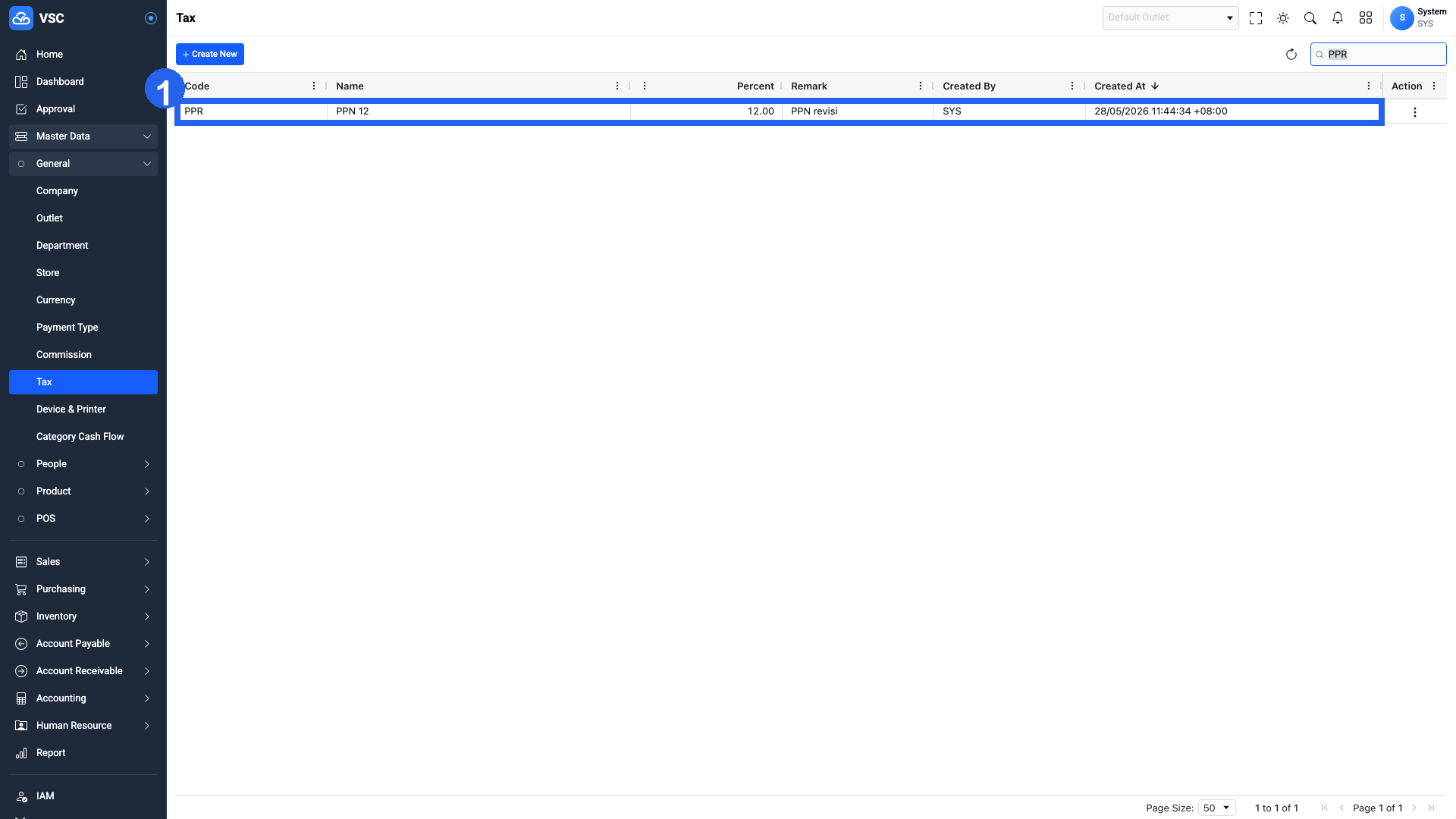Screen dimensions: 1456x819
Task: Sort by Percent column header
Action: pyautogui.click(x=755, y=86)
